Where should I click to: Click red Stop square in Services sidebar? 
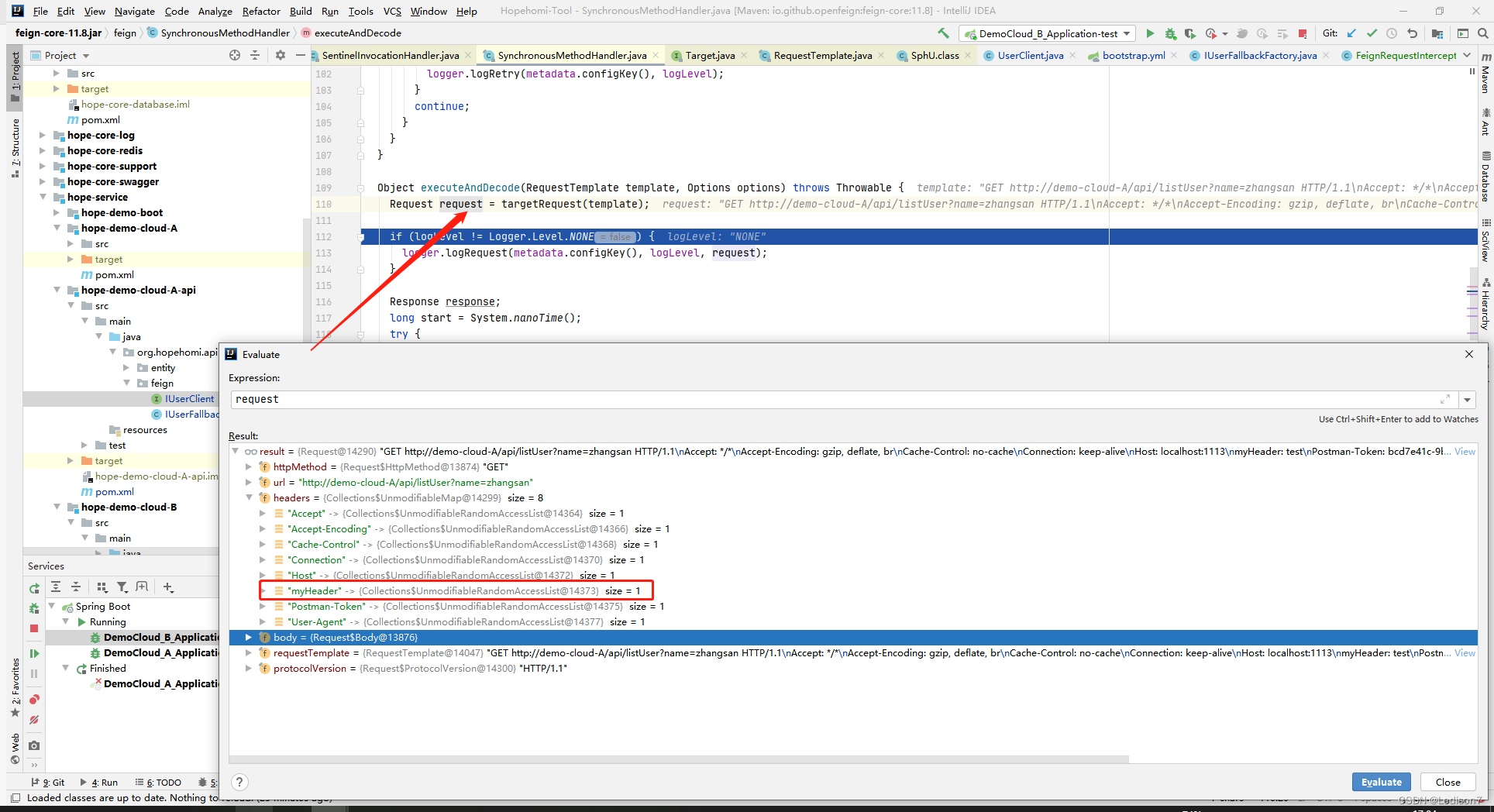pos(34,628)
